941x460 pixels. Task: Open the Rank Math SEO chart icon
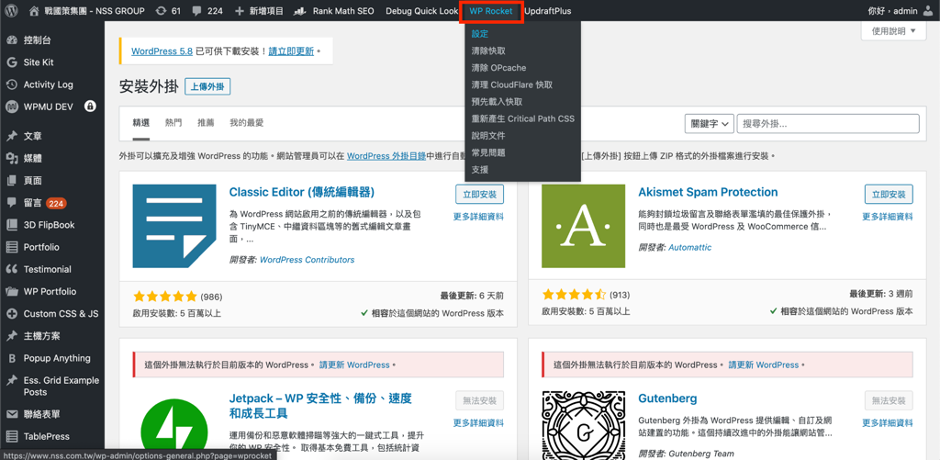(301, 11)
